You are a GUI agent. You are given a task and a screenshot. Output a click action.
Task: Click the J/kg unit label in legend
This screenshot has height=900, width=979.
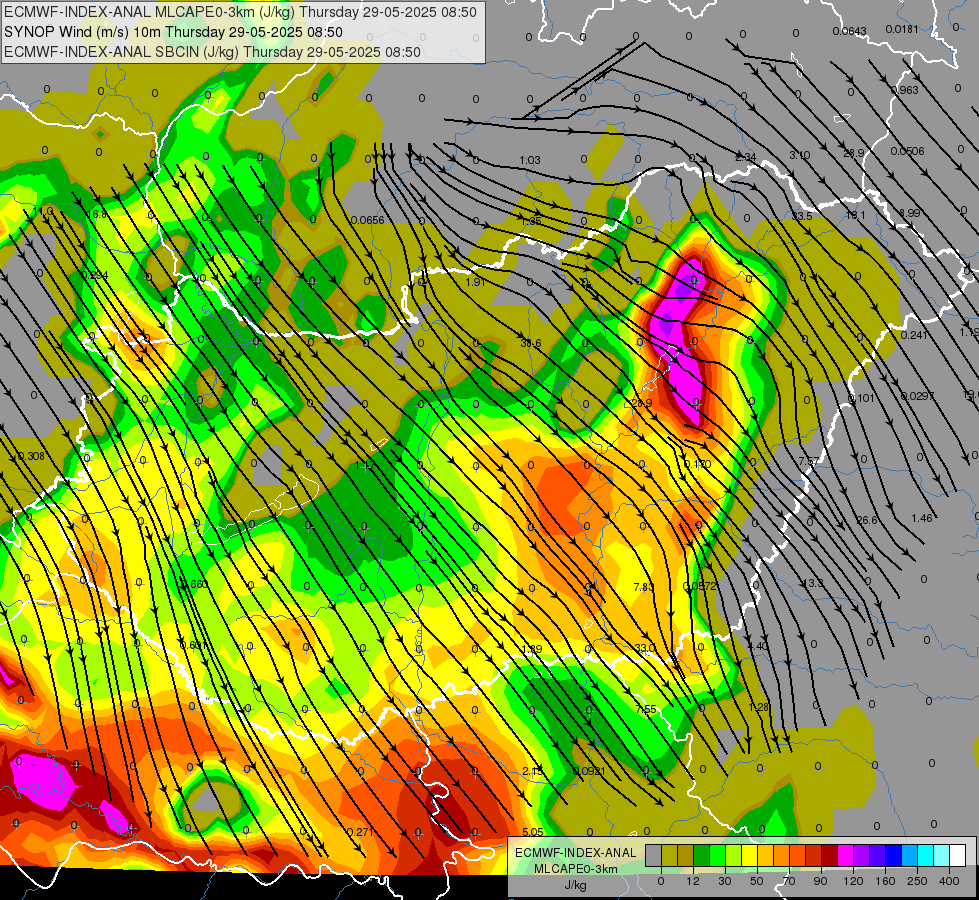[575, 885]
